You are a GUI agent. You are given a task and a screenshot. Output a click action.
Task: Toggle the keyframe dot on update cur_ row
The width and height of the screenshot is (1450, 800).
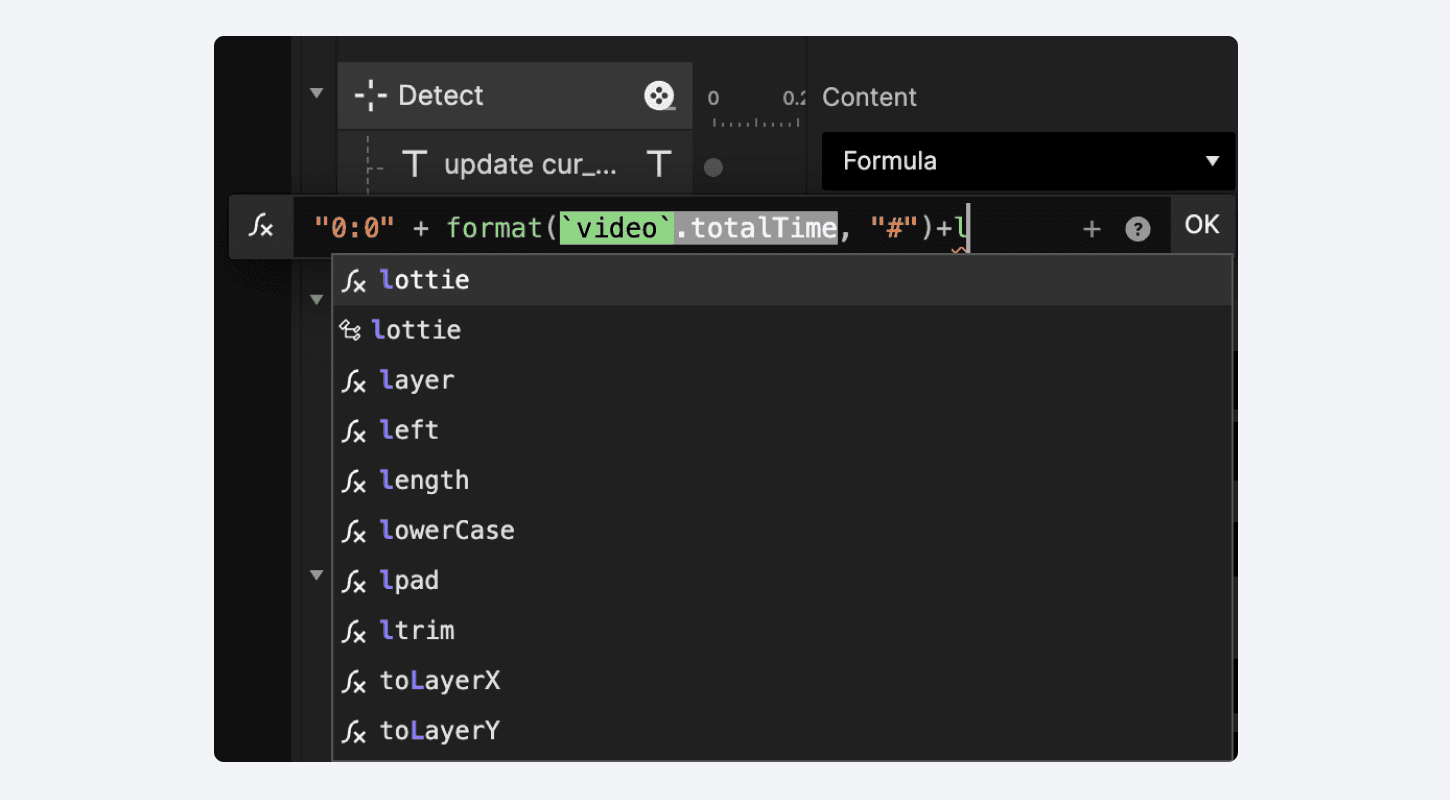[x=714, y=167]
